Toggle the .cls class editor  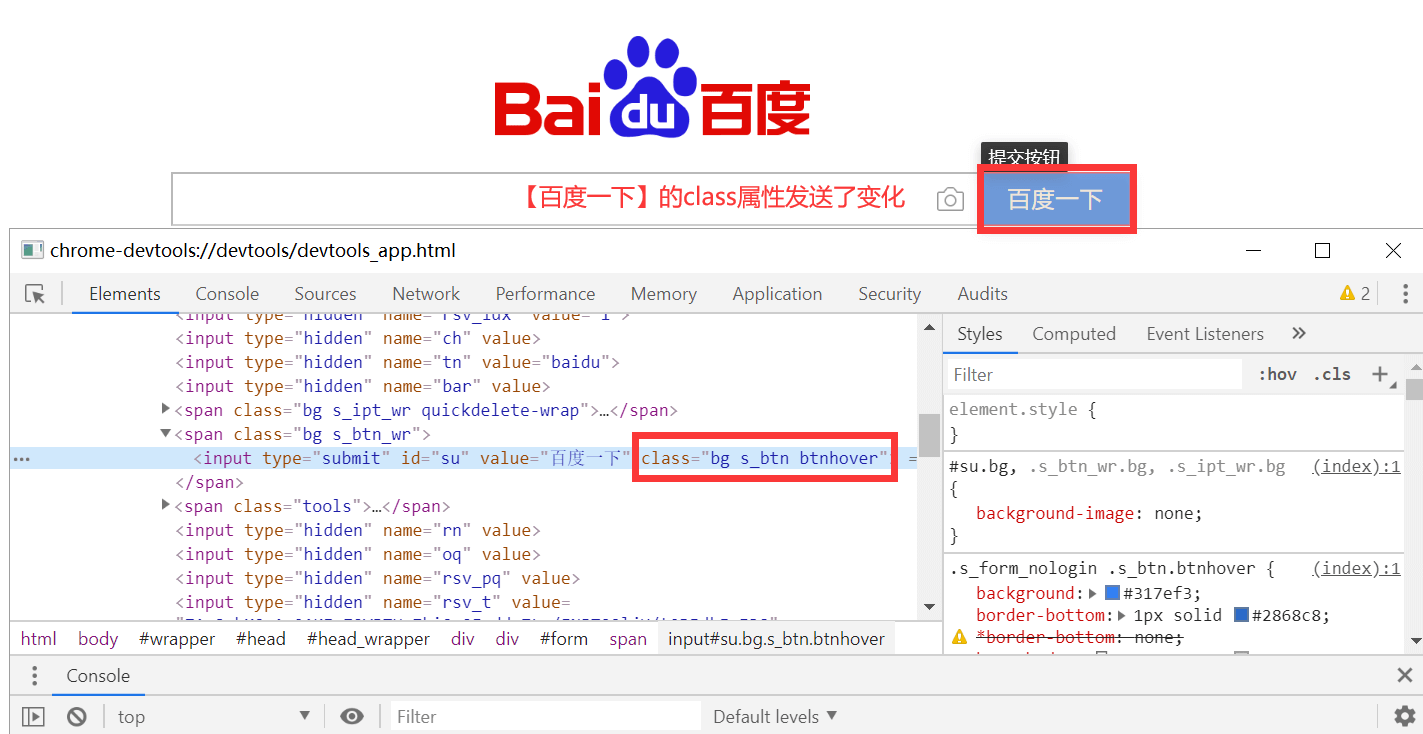coord(1333,374)
